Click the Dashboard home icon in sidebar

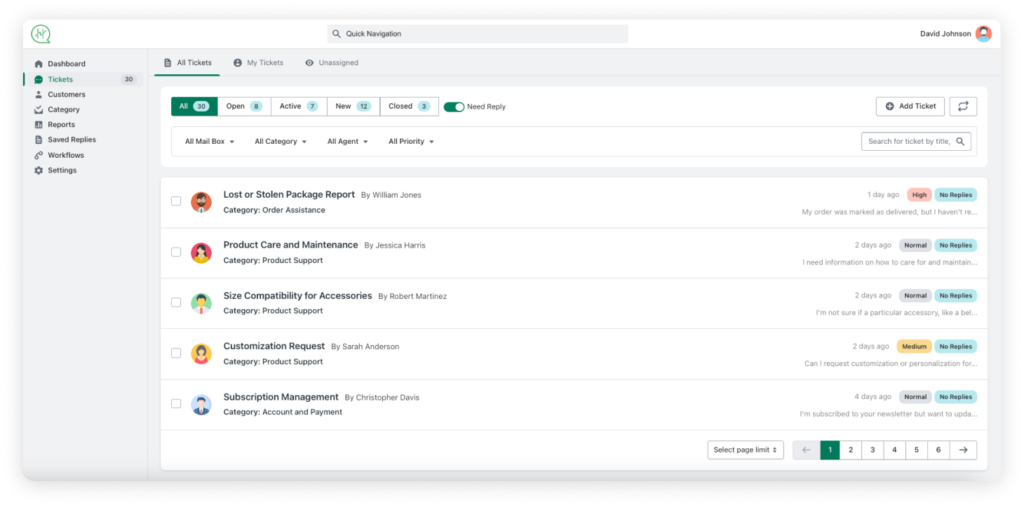(x=38, y=64)
